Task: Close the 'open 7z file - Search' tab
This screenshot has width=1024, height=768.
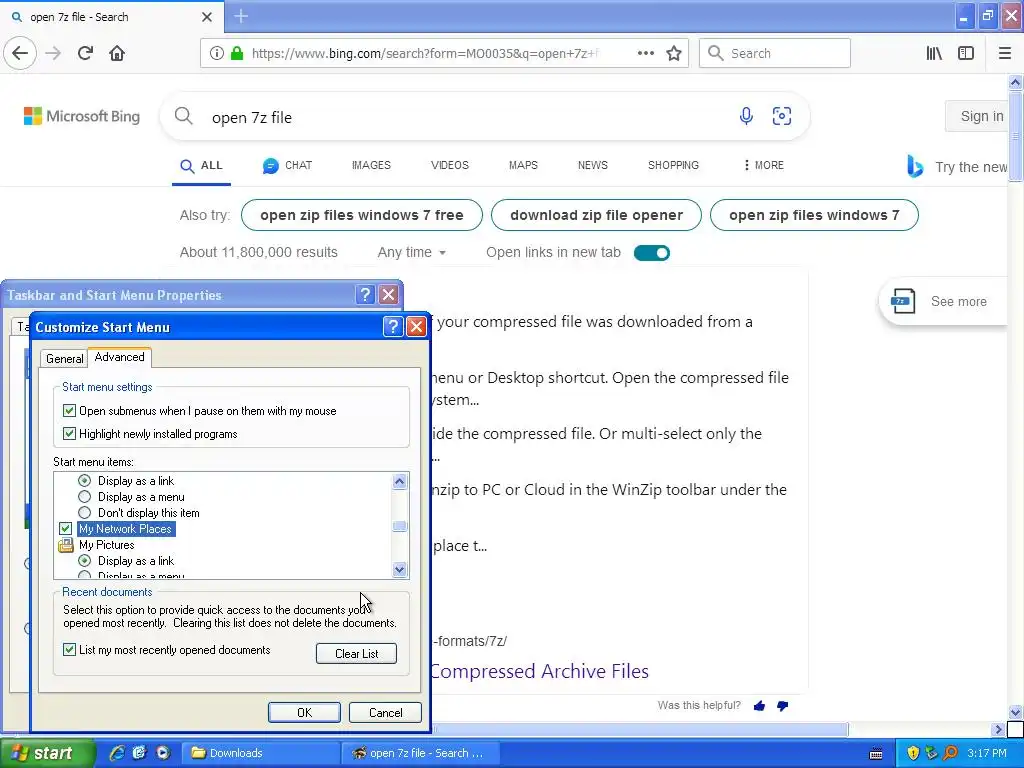Action: pyautogui.click(x=207, y=17)
